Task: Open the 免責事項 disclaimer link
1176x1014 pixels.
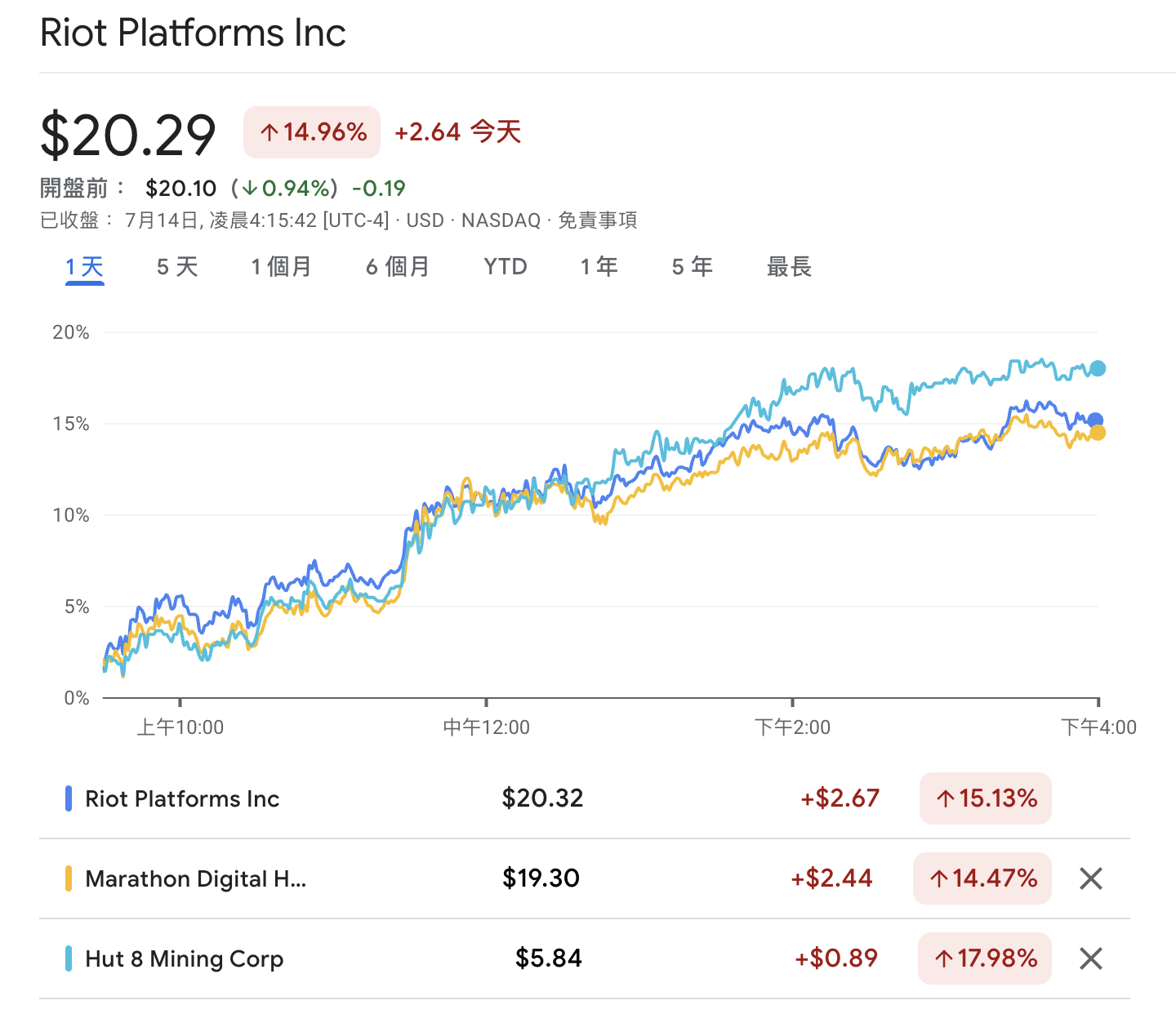Action: (x=597, y=220)
